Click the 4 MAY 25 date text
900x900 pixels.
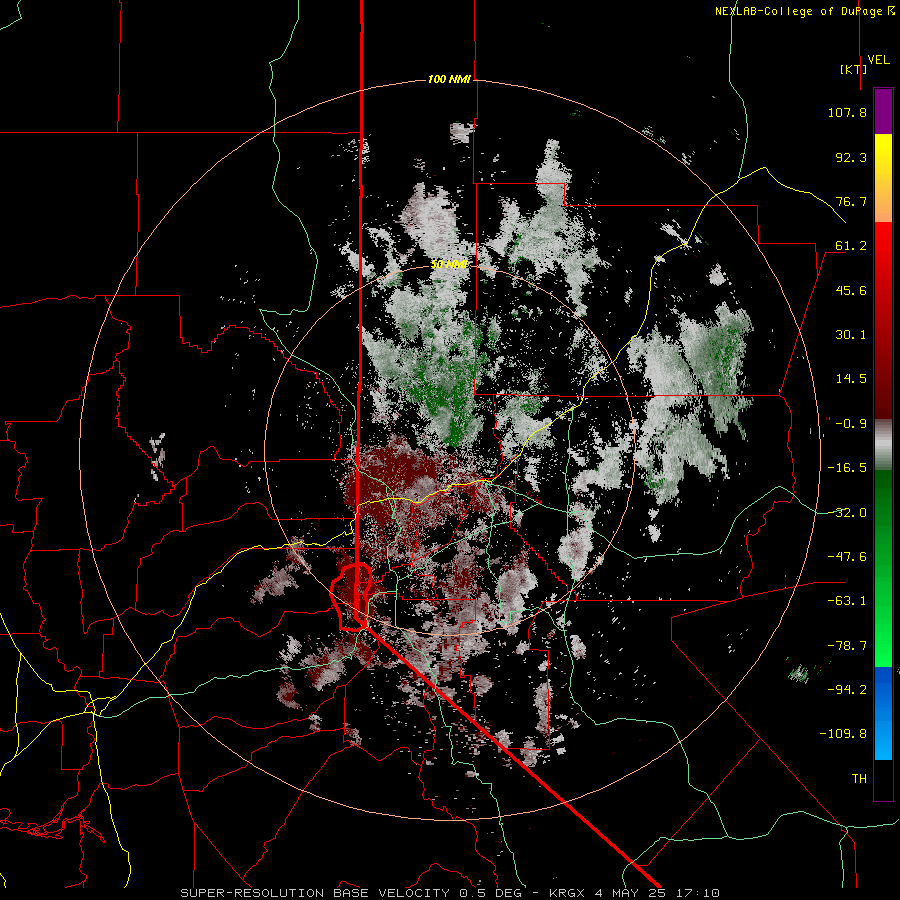(x=633, y=893)
